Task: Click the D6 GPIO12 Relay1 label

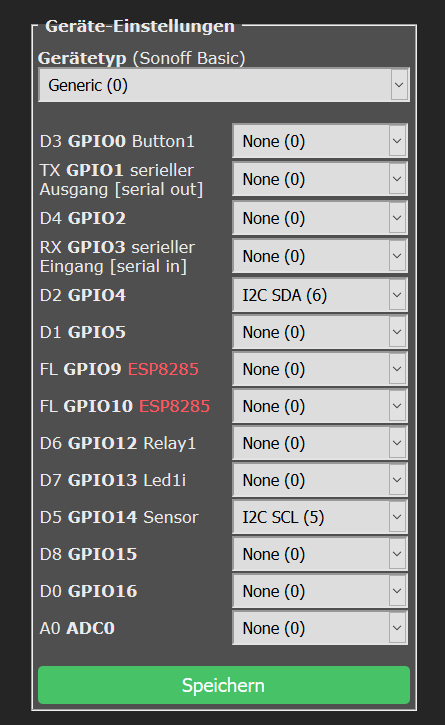Action: click(x=117, y=443)
